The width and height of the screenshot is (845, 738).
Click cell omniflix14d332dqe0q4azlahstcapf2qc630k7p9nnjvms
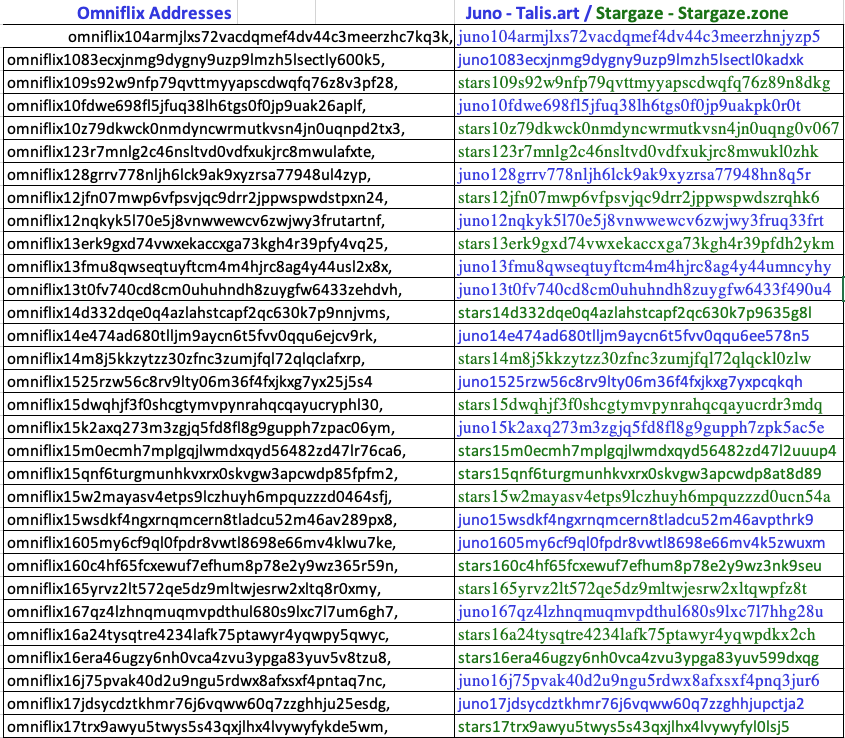click(x=229, y=313)
